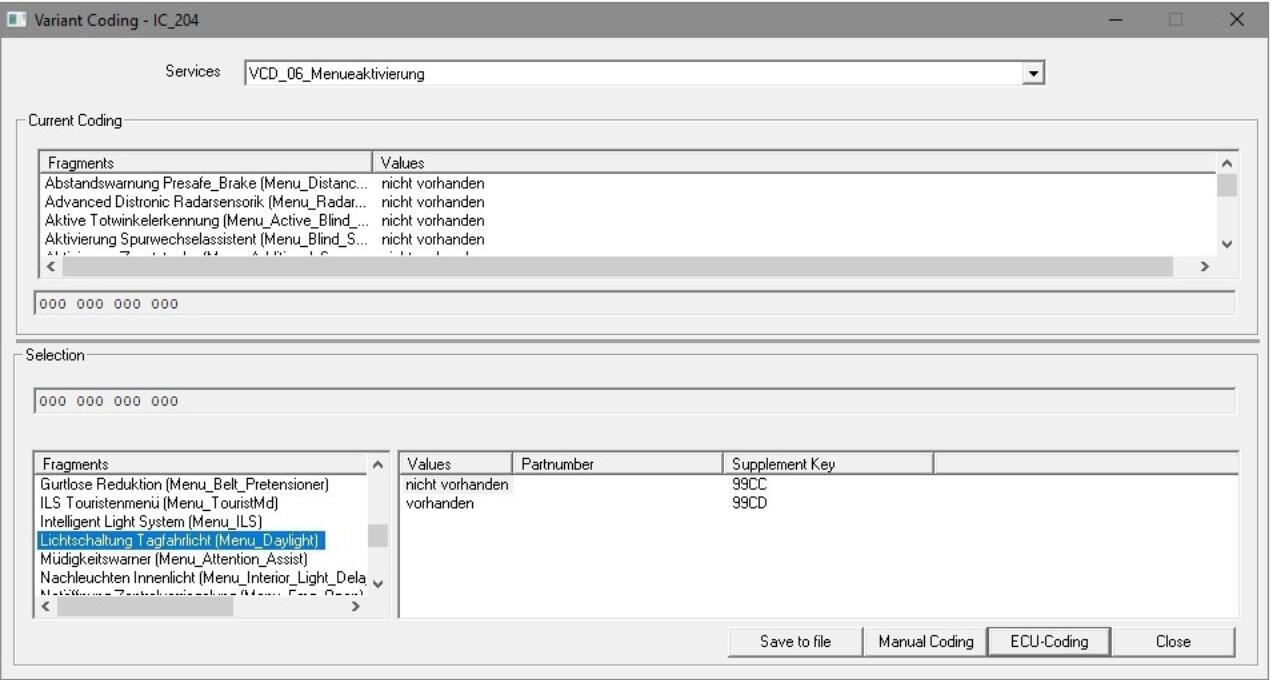The image size is (1271, 680).
Task: Click Current Coding horizontal scroll right arrow
Action: point(1204,266)
